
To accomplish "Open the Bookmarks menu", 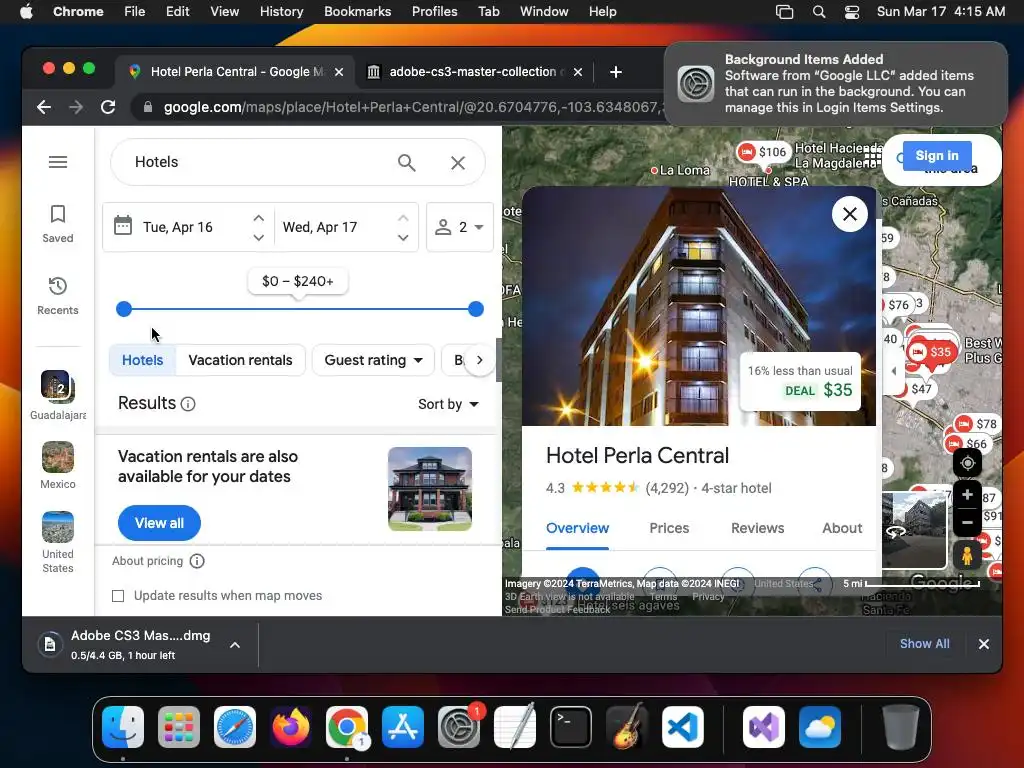I will tap(357, 11).
